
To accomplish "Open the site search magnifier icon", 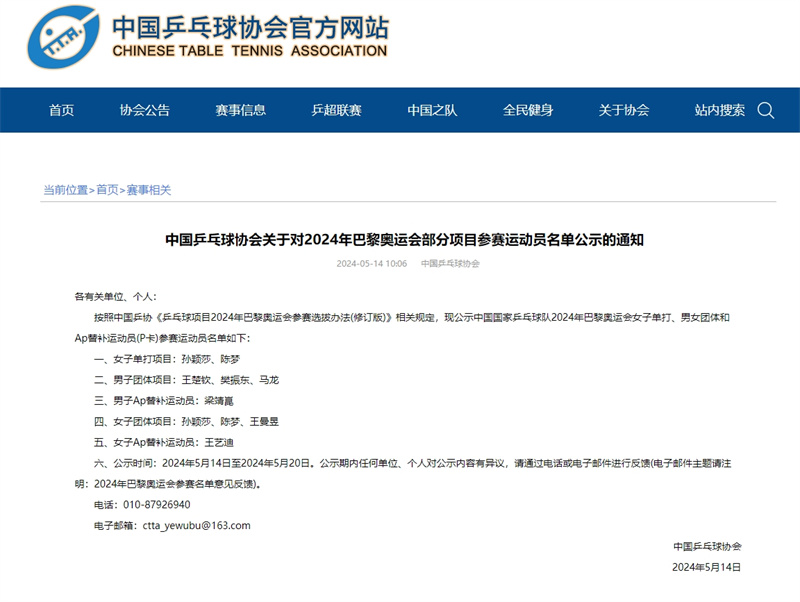I will click(x=767, y=110).
